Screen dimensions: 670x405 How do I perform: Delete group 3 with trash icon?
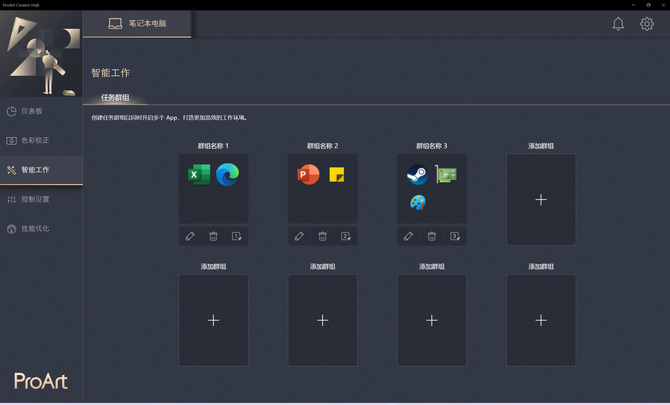coord(432,236)
